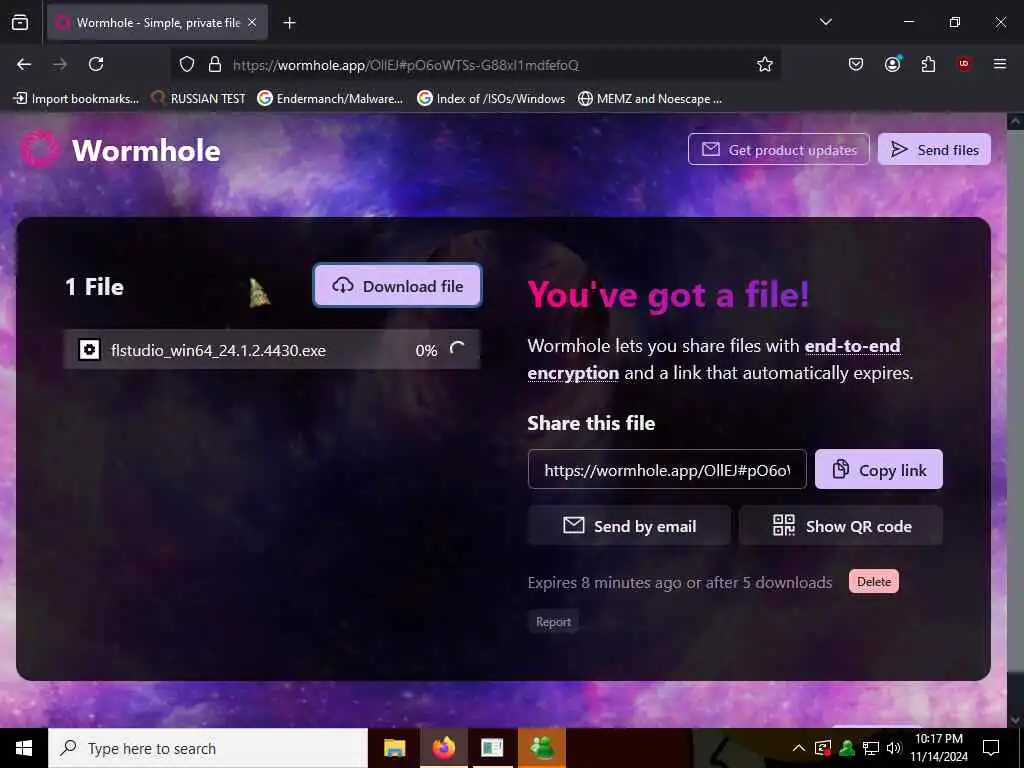The image size is (1024, 768).
Task: Click the taskbar search box
Action: pos(208,748)
